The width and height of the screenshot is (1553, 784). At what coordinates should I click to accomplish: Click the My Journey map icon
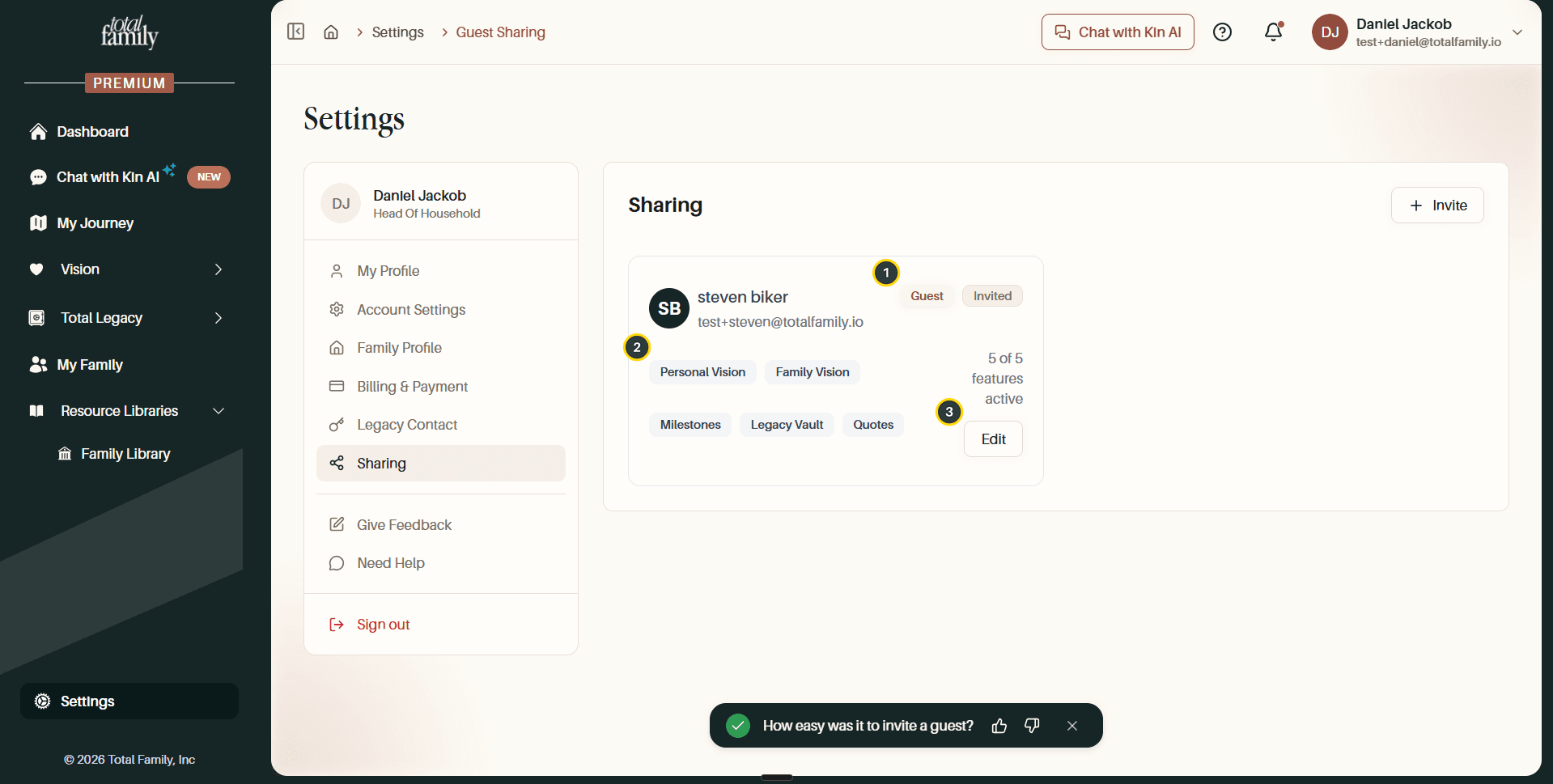tap(38, 223)
